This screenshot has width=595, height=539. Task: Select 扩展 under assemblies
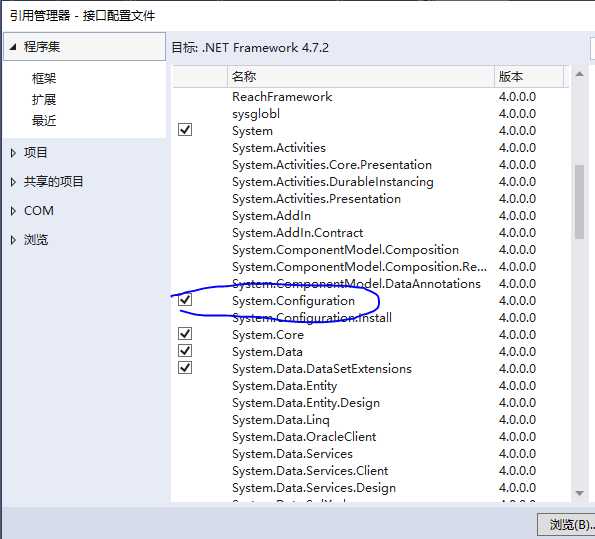tap(44, 100)
